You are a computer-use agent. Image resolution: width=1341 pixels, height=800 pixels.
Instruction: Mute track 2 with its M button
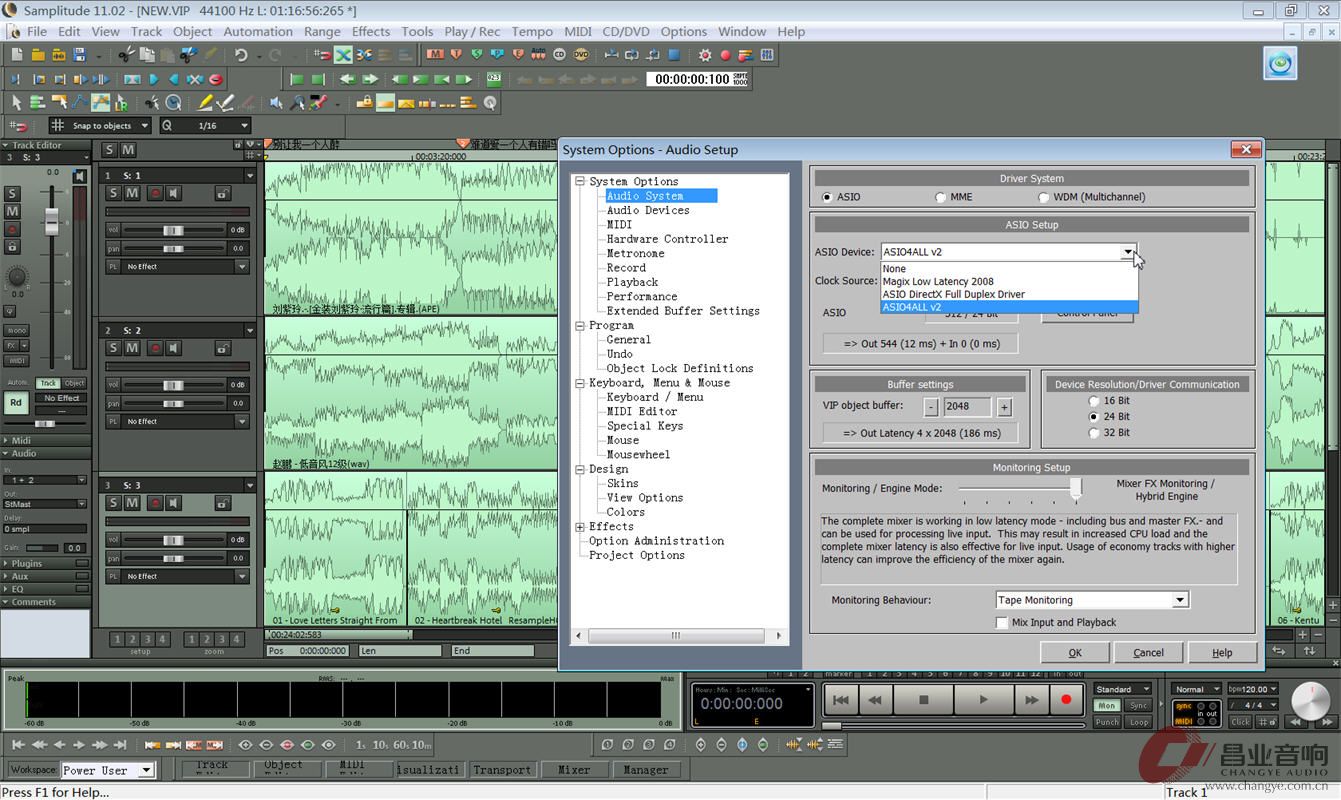(x=132, y=348)
